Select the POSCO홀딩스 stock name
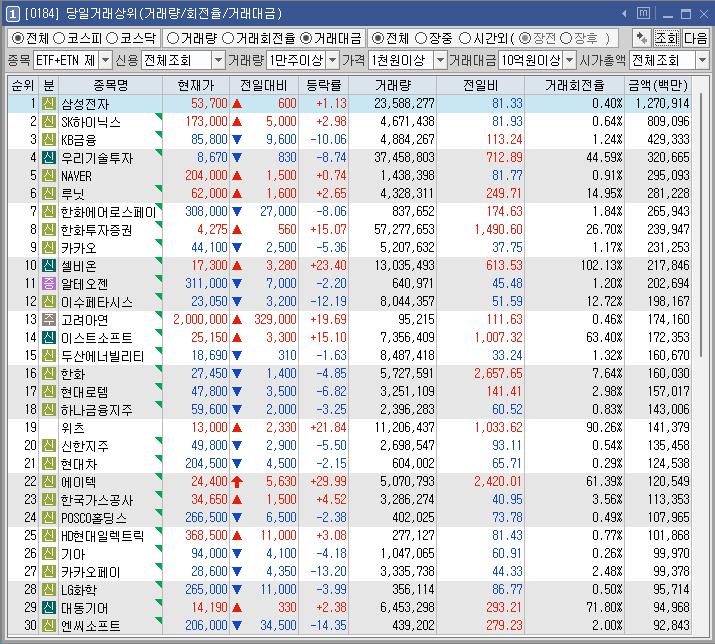715x644 pixels. point(94,518)
